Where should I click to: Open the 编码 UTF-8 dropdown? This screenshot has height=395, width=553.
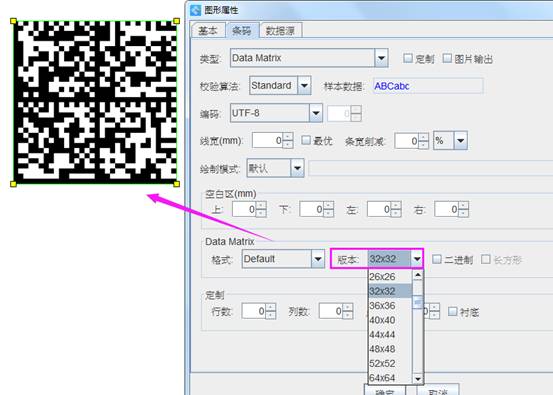click(316, 113)
